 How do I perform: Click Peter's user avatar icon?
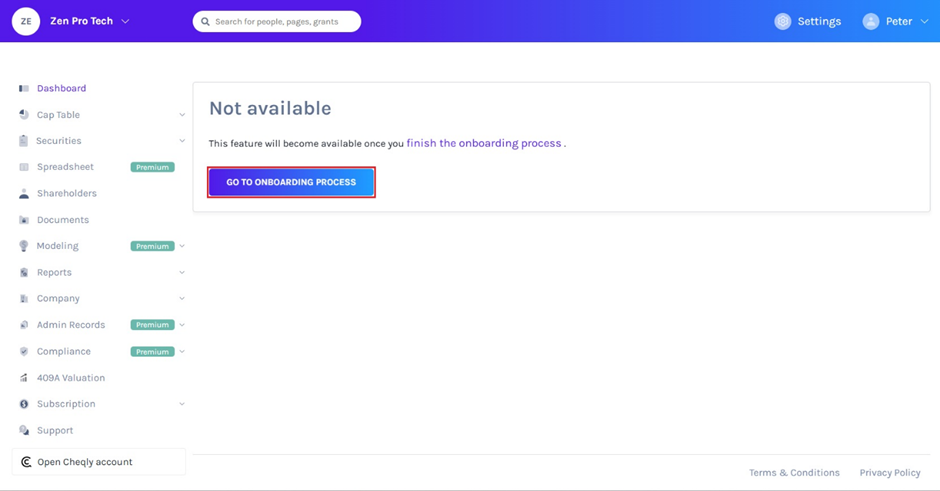(870, 21)
